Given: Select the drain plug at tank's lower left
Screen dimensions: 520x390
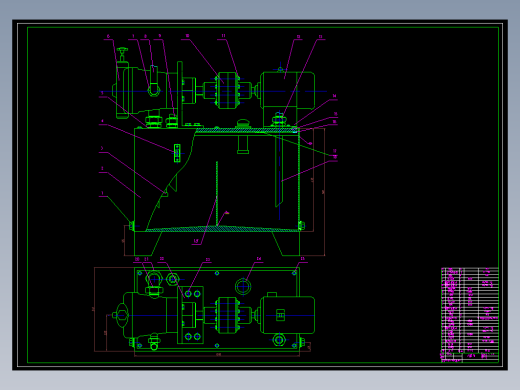Looking at the screenshot, I should point(132,226).
